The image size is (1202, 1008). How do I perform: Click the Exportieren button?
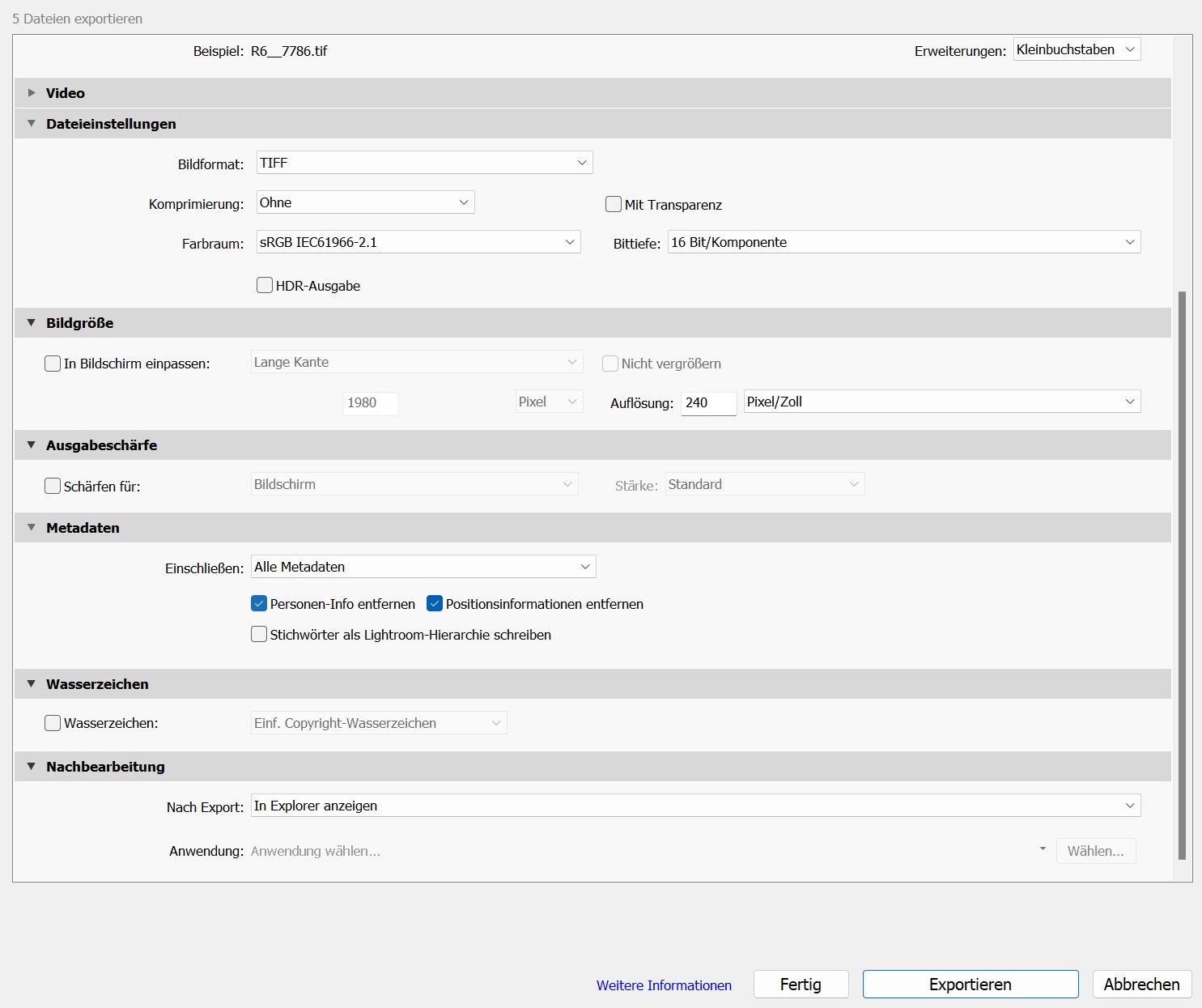click(970, 985)
